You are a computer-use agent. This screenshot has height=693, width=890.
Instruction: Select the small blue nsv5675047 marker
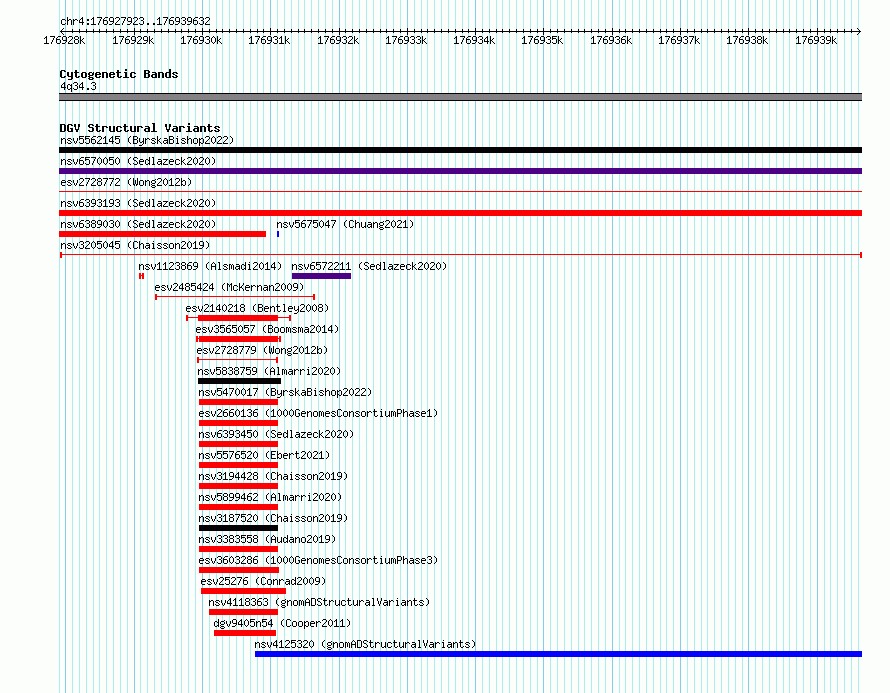[278, 234]
